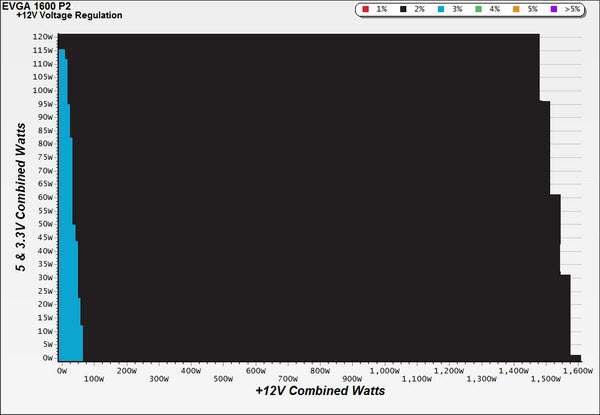This screenshot has width=600, height=415.
Task: Click the '700w' x-axis tick label
Action: 288,379
